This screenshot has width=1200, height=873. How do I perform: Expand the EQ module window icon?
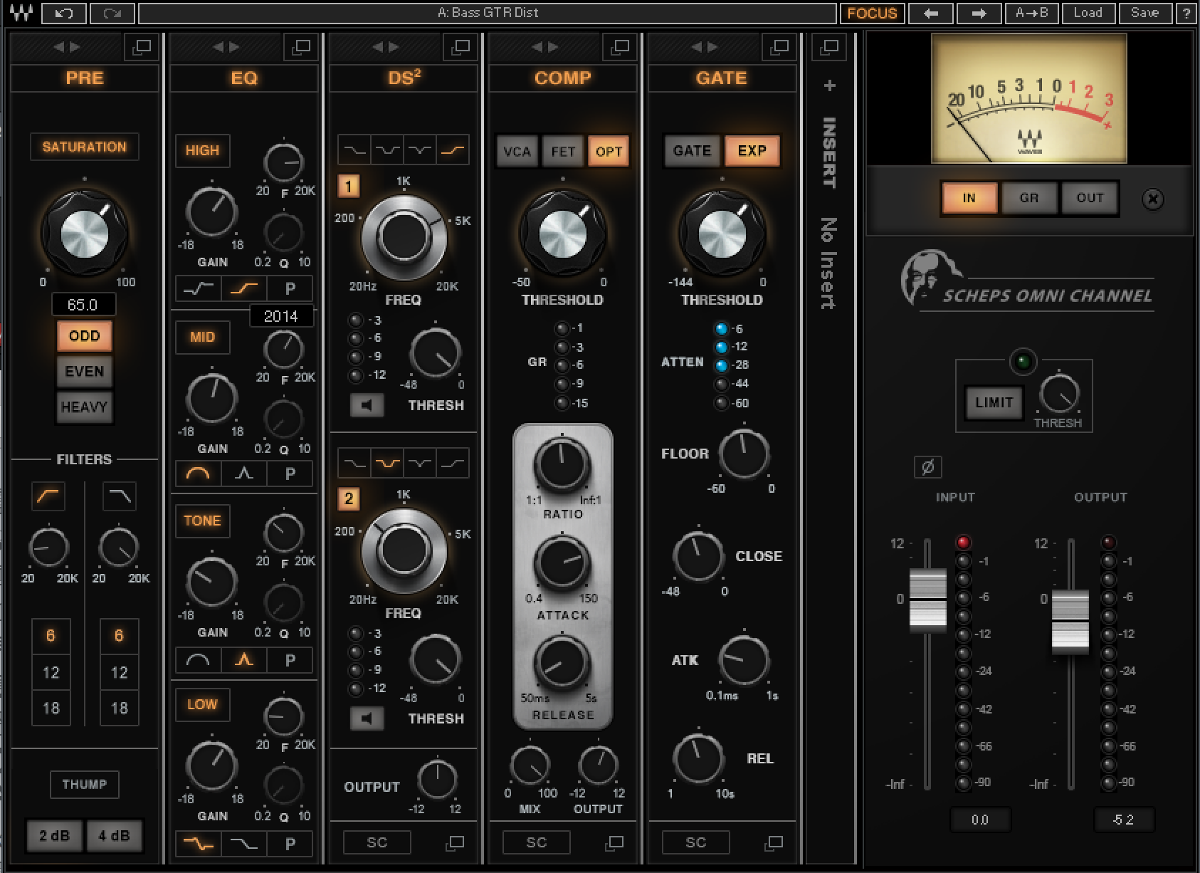click(x=299, y=46)
